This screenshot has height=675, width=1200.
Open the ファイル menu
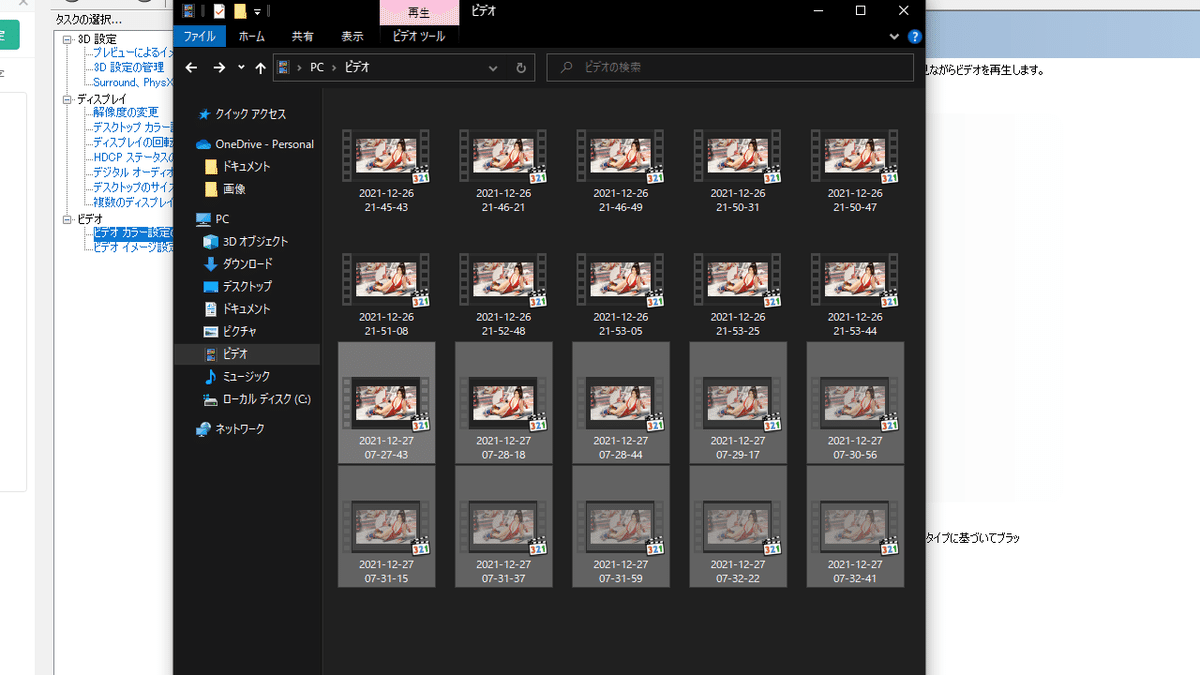coord(200,36)
